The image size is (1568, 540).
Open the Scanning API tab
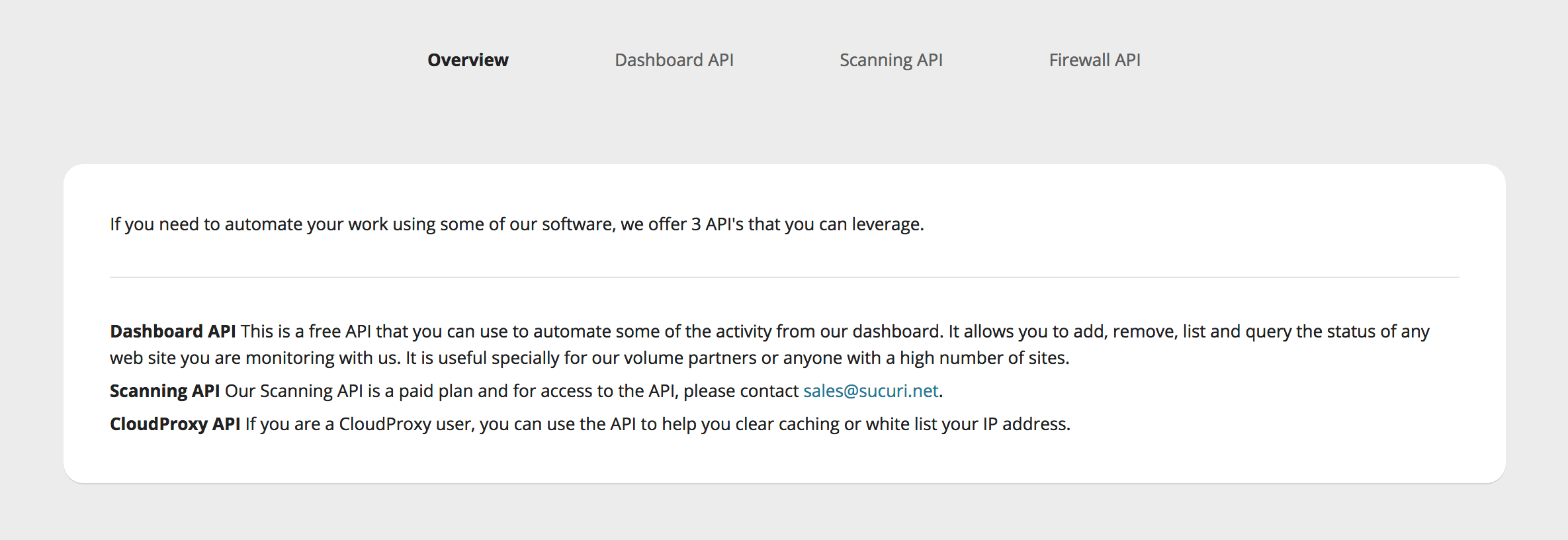[891, 60]
